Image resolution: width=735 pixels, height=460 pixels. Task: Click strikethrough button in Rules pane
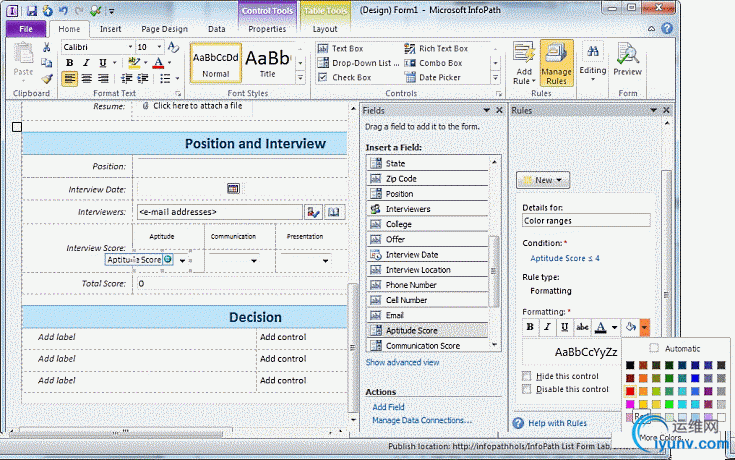tap(583, 327)
